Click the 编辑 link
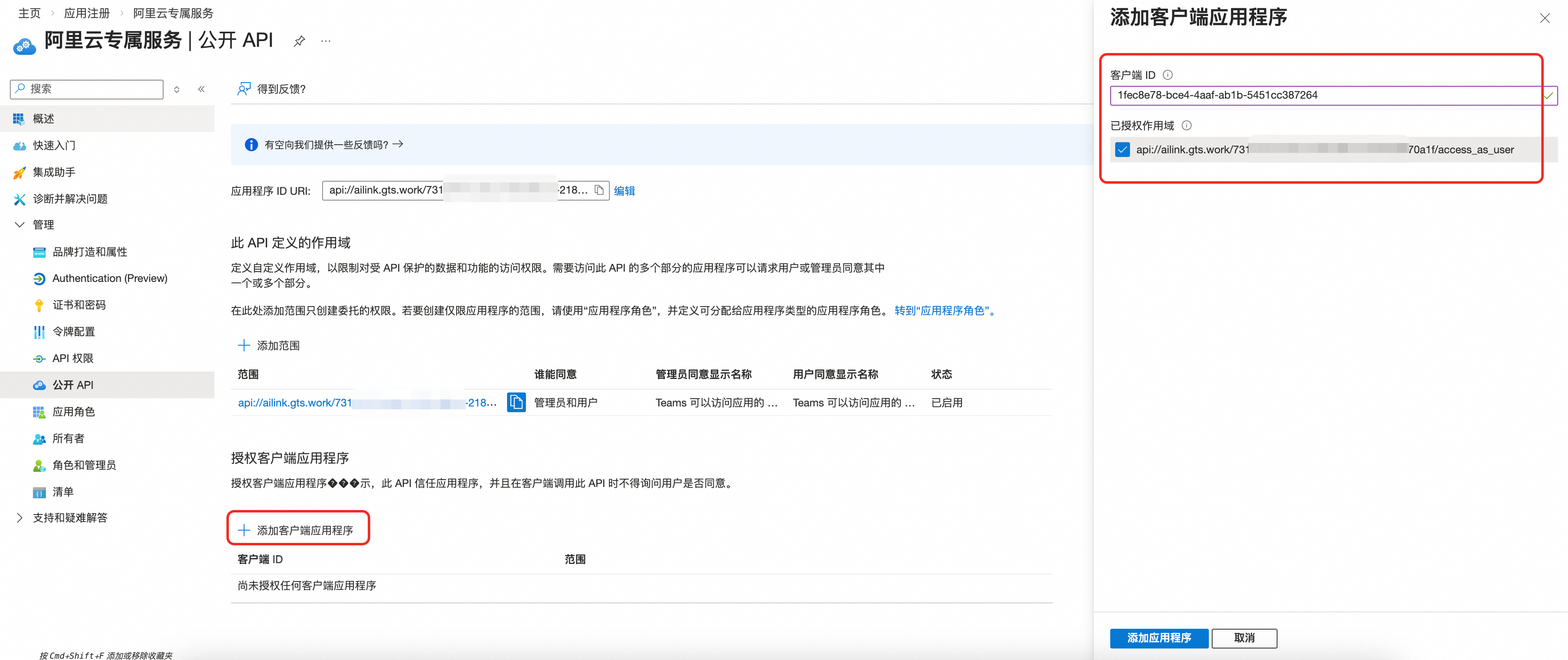This screenshot has height=660, width=1568. (x=624, y=191)
